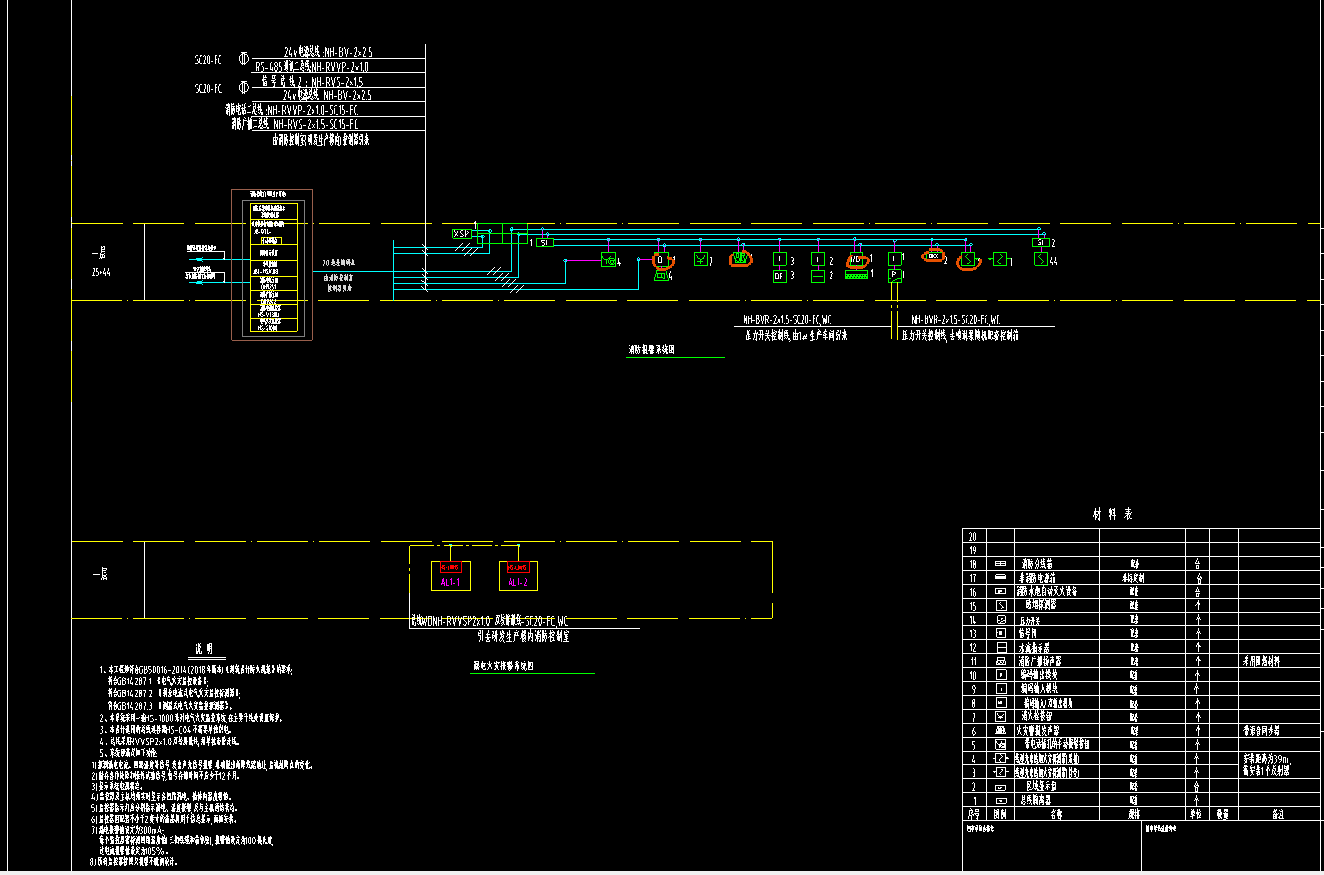Click the P pressure switch symbol
The height and width of the screenshot is (875, 1324).
pos(894,276)
